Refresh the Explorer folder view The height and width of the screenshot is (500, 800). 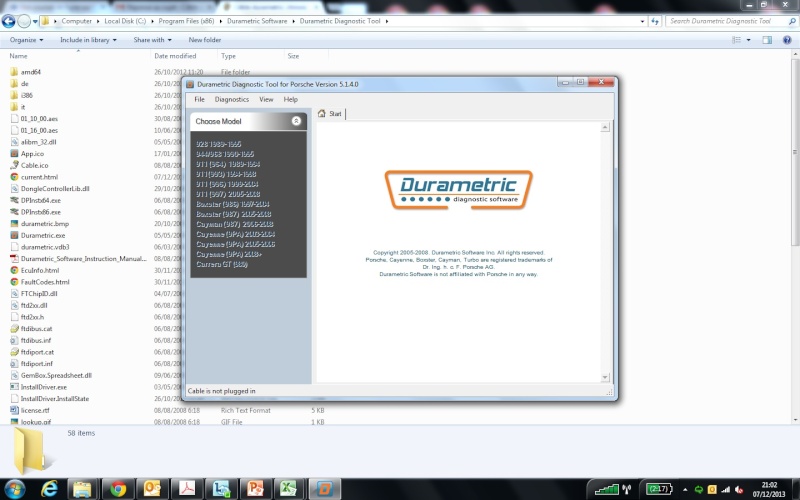tap(655, 21)
